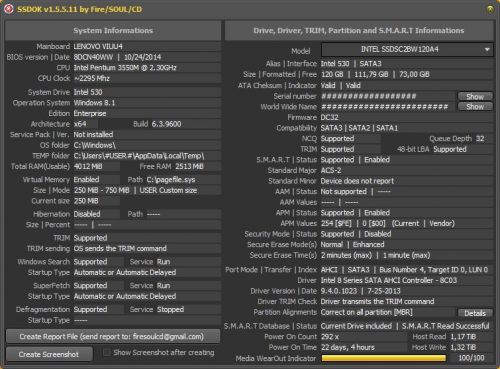The image size is (500, 369).
Task: Select 'Device does not report' text
Action: tap(357, 181)
